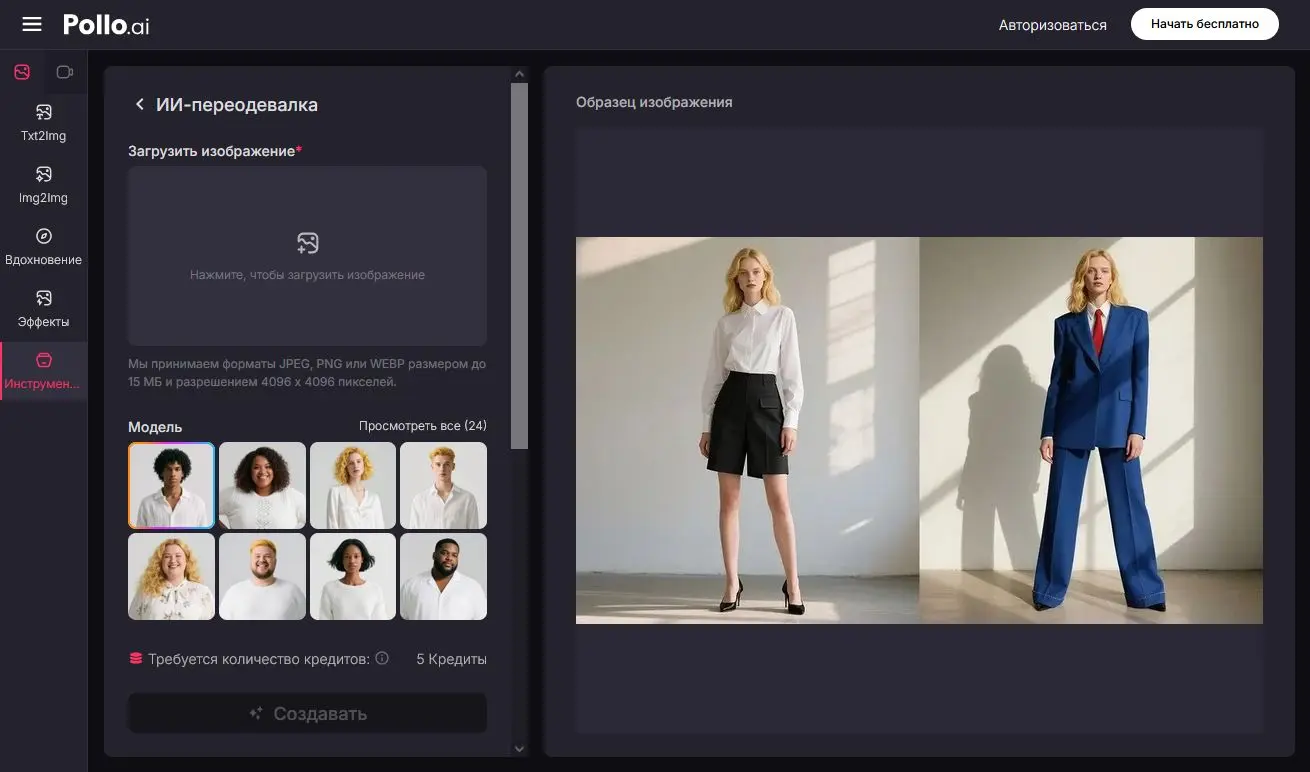This screenshot has width=1310, height=772.
Task: Go back using arrow beside ИИ-переодевалка
Action: [x=139, y=105]
